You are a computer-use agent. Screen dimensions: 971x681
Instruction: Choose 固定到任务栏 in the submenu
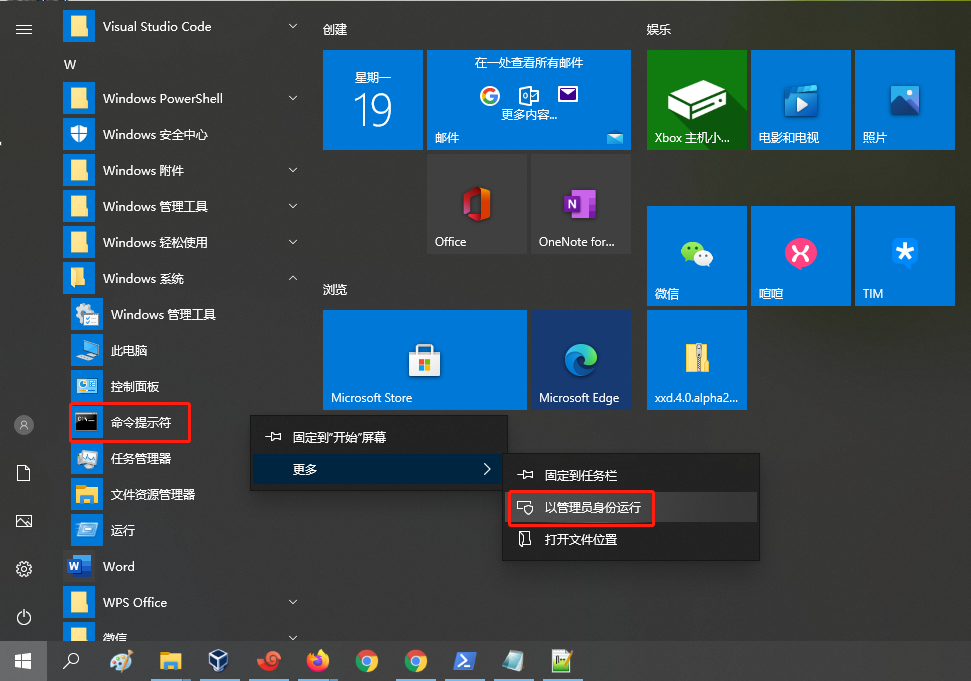tap(588, 475)
